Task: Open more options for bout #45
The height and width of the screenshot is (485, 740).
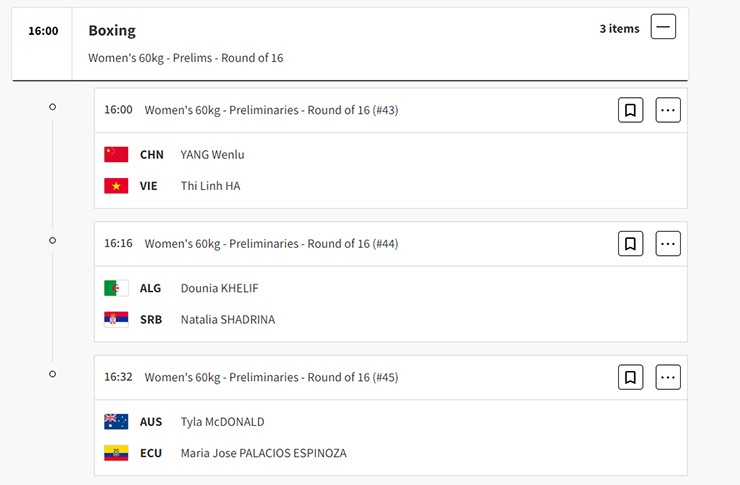Action: click(x=668, y=377)
